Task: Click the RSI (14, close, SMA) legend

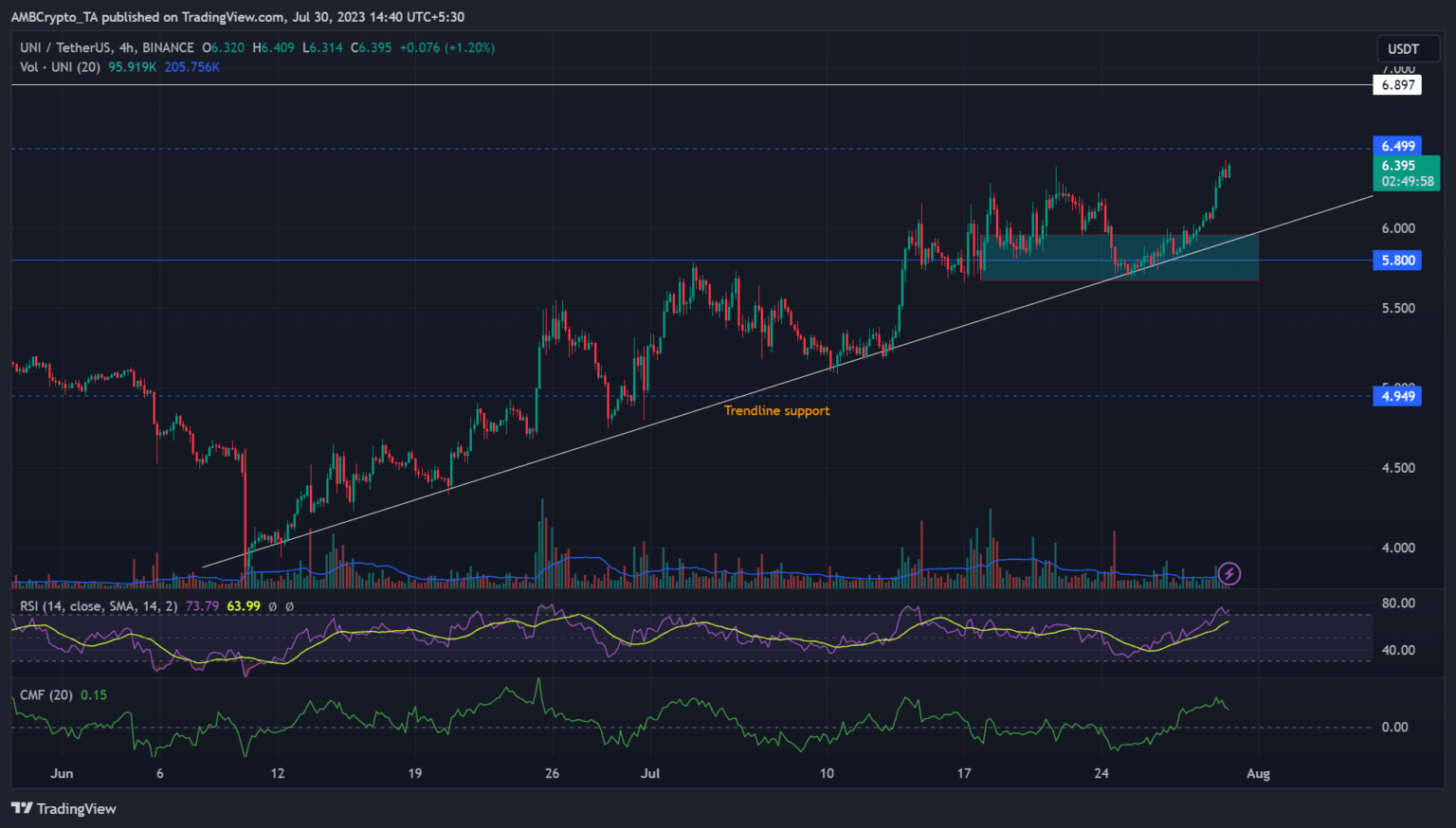Action: (99, 605)
